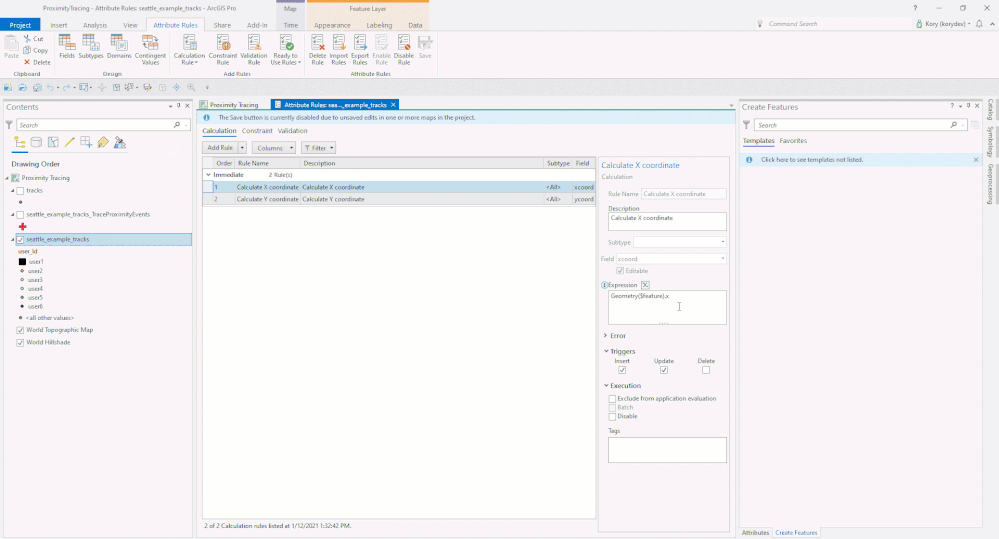999x539 pixels.
Task: Select List By Snapping icon
Action: 86,143
